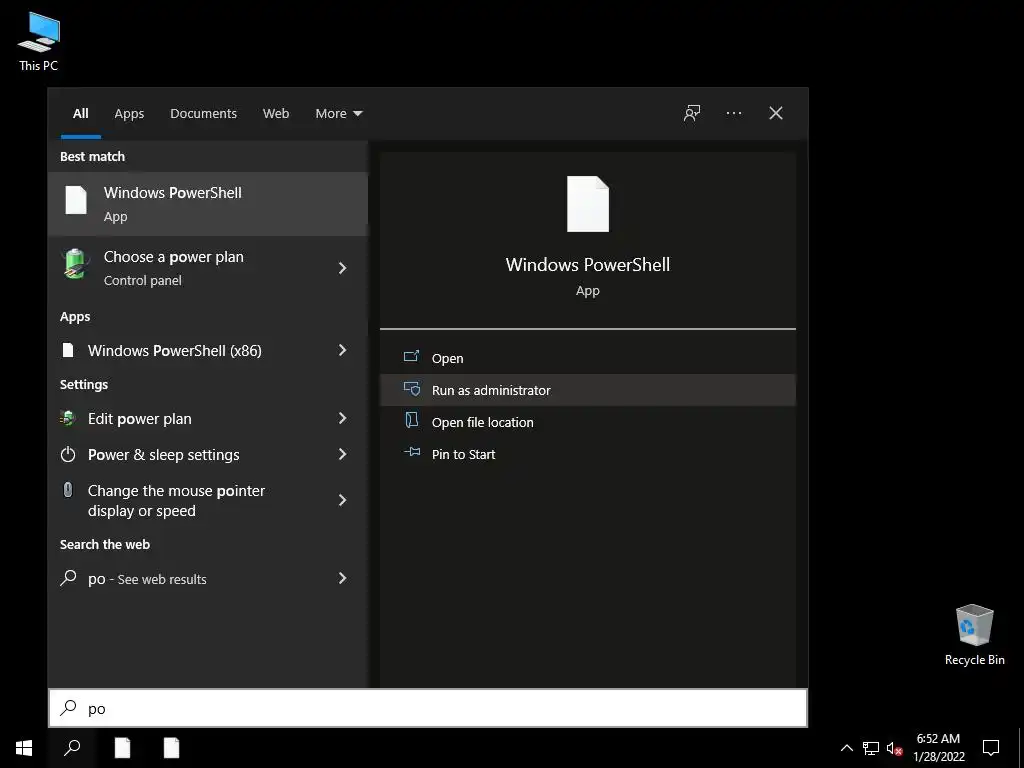Click Open in the PowerShell panel

(588, 358)
